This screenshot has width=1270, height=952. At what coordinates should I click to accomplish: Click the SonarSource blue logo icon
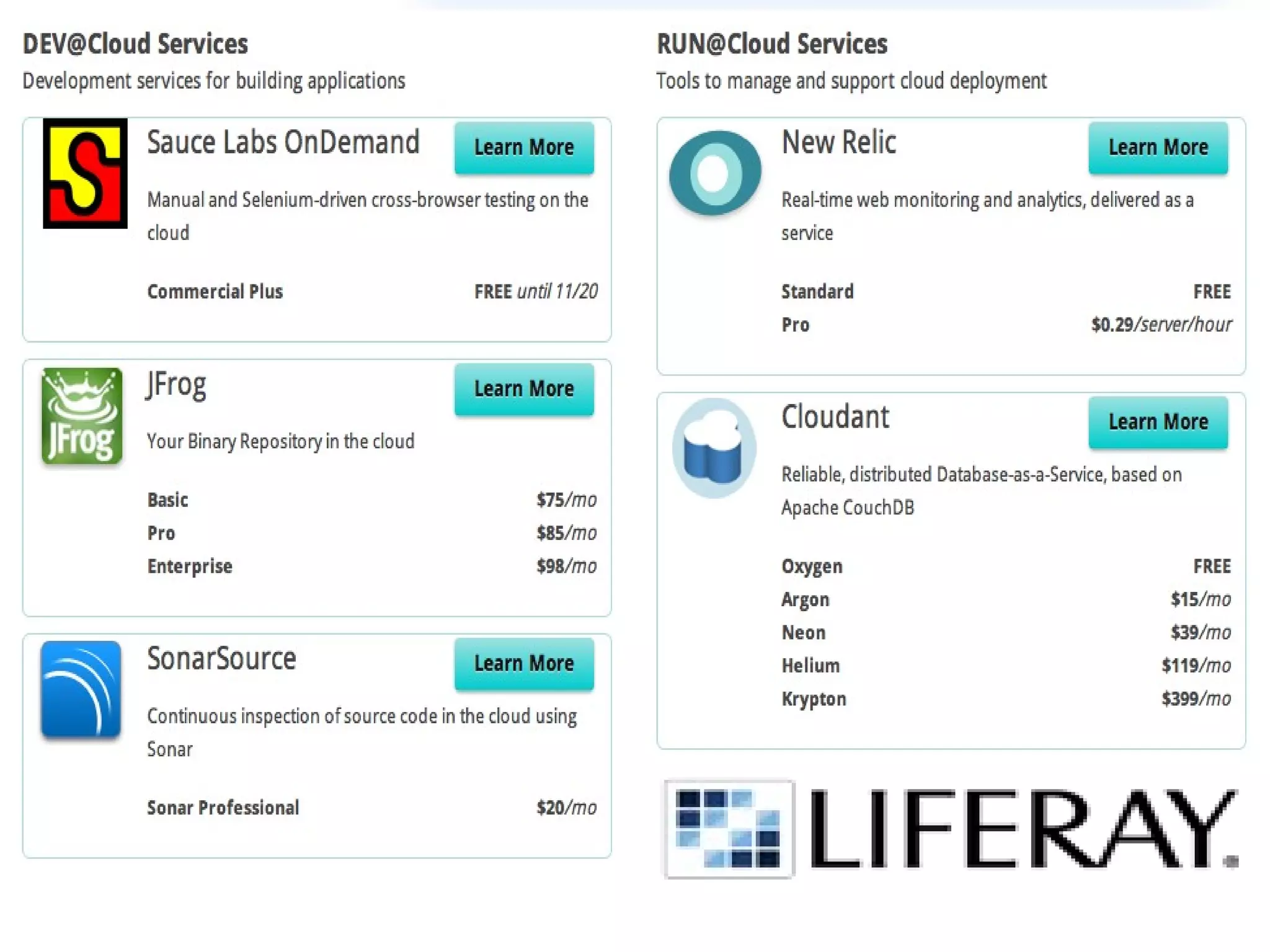(x=81, y=689)
